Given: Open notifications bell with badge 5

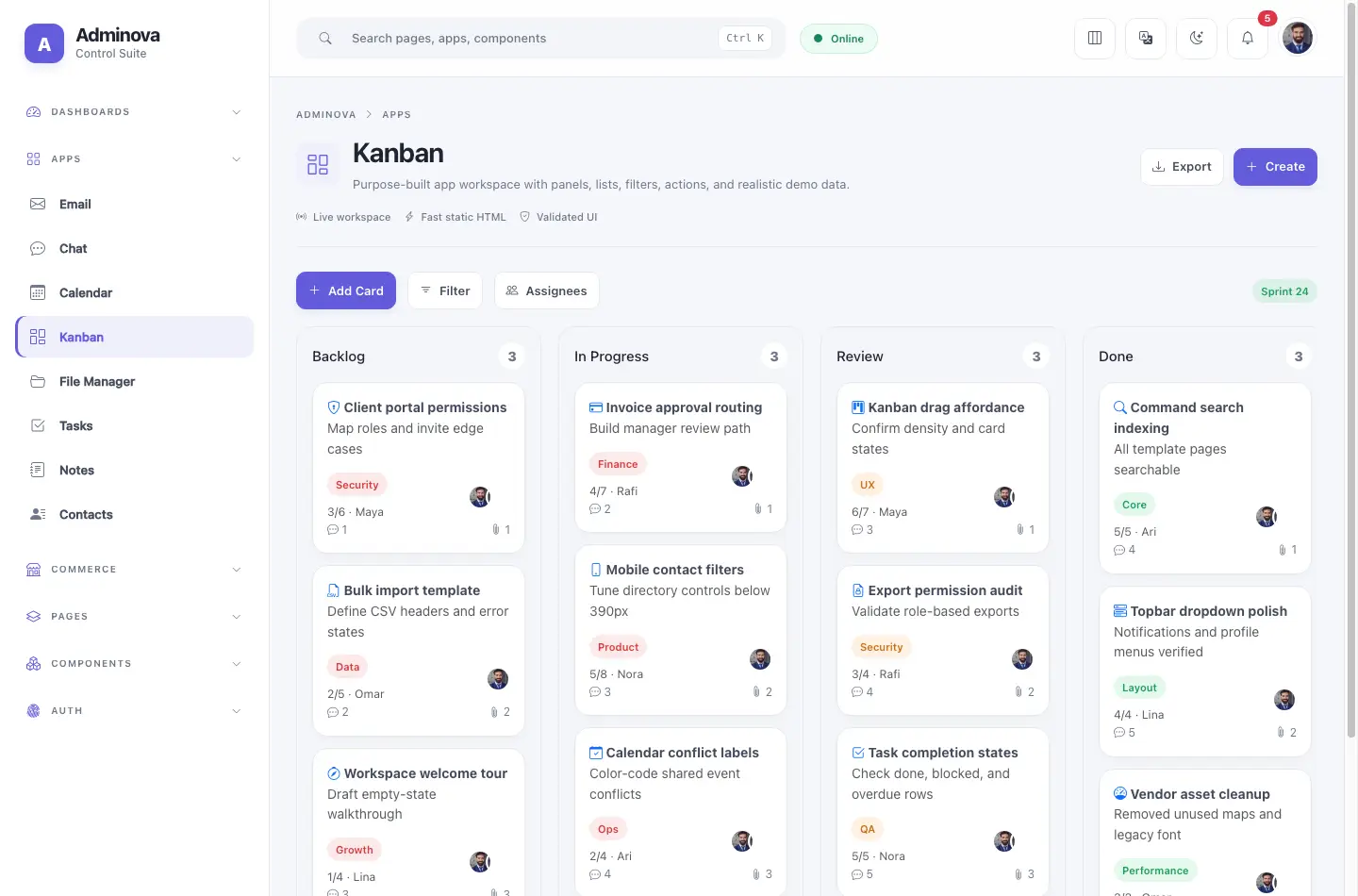Looking at the screenshot, I should coord(1248,39).
